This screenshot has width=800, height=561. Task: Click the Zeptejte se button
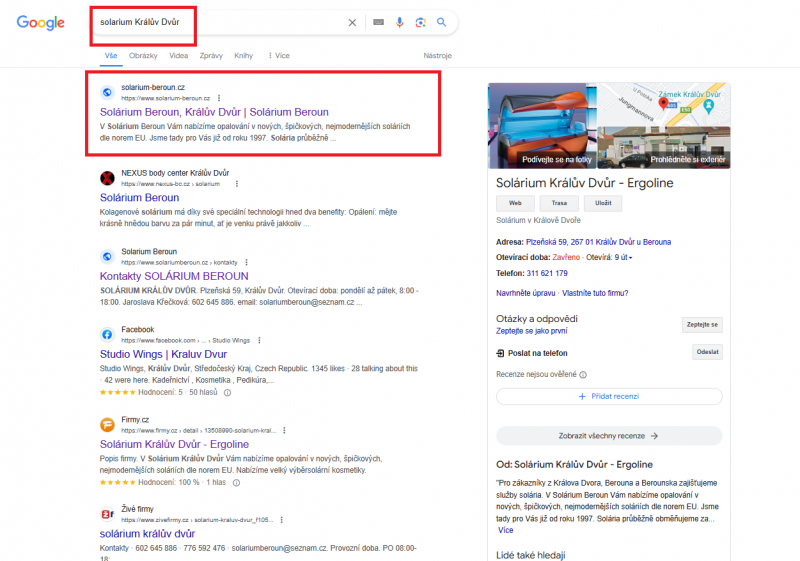[702, 325]
